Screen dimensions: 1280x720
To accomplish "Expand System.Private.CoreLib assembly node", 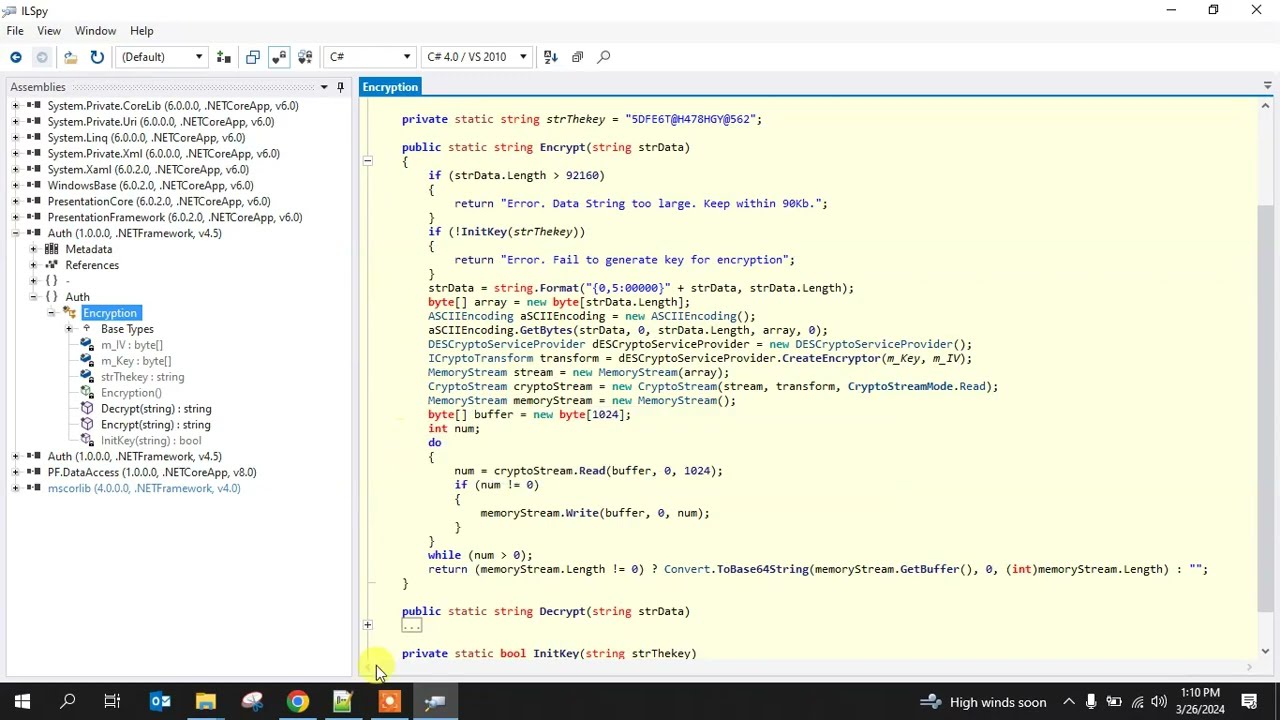I will coord(15,106).
